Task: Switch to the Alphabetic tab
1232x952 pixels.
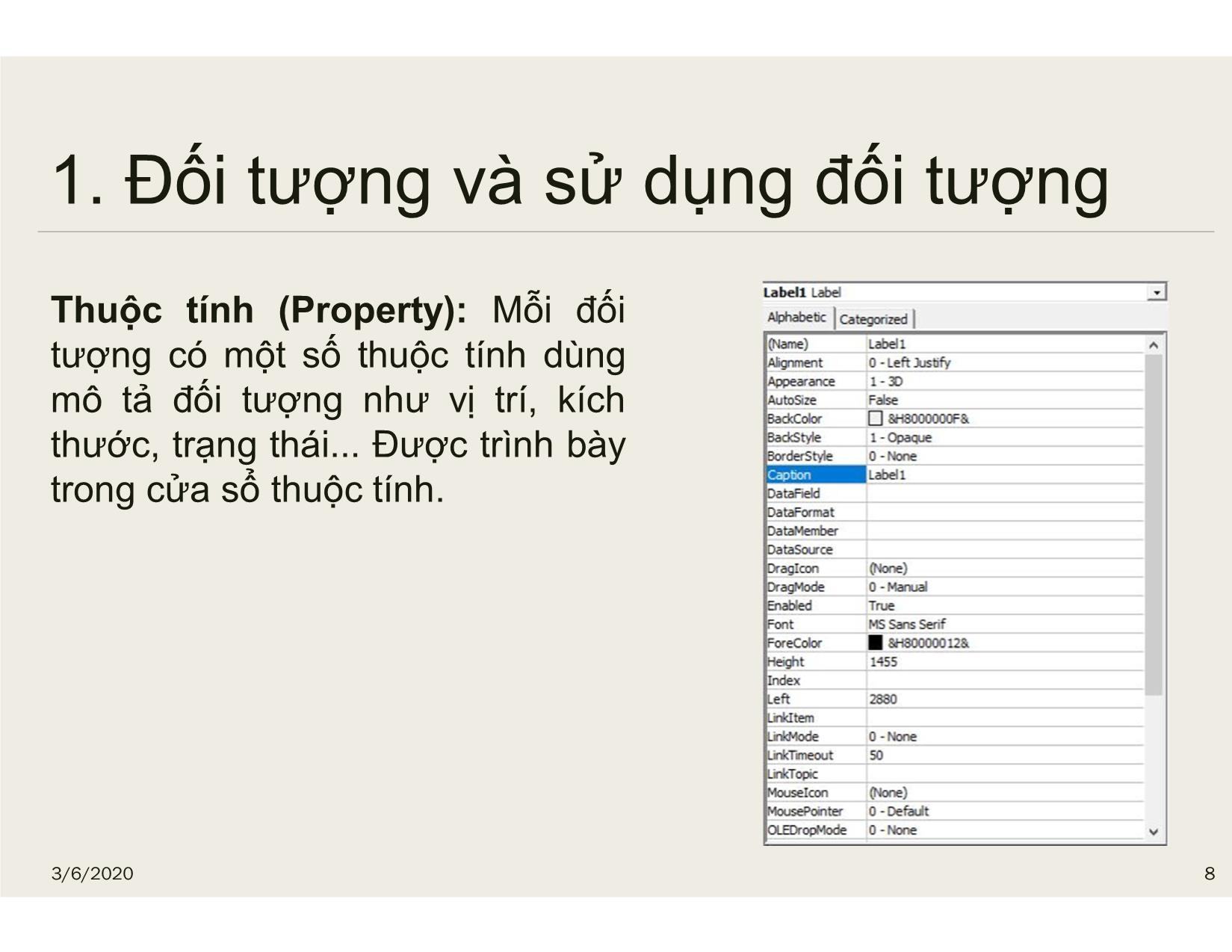Action: (797, 318)
